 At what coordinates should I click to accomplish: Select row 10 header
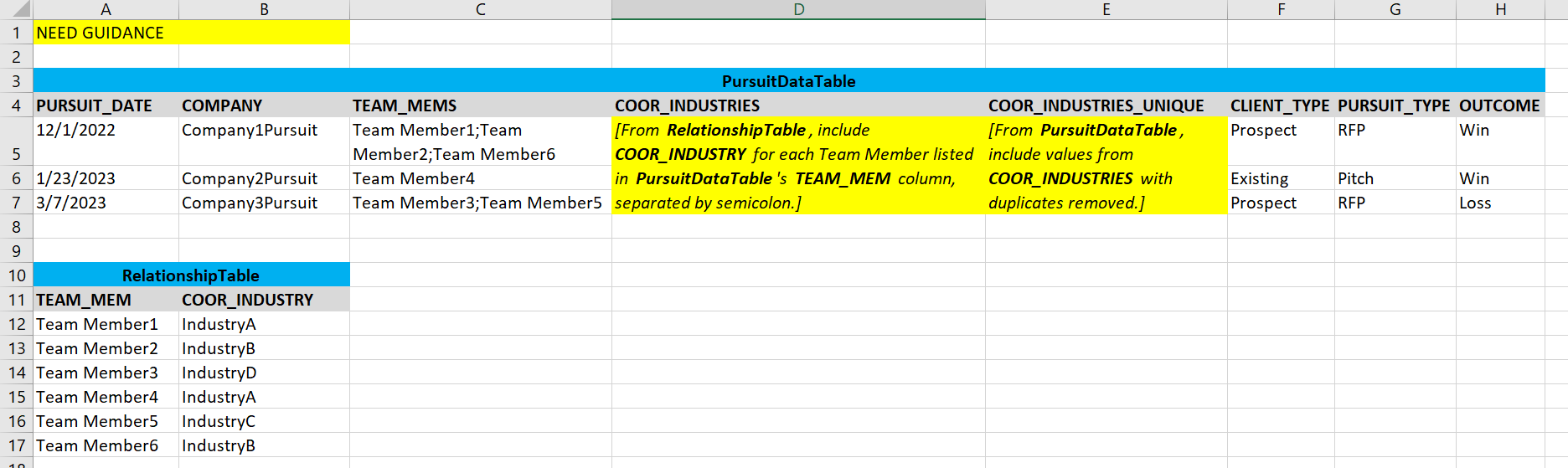pyautogui.click(x=16, y=275)
